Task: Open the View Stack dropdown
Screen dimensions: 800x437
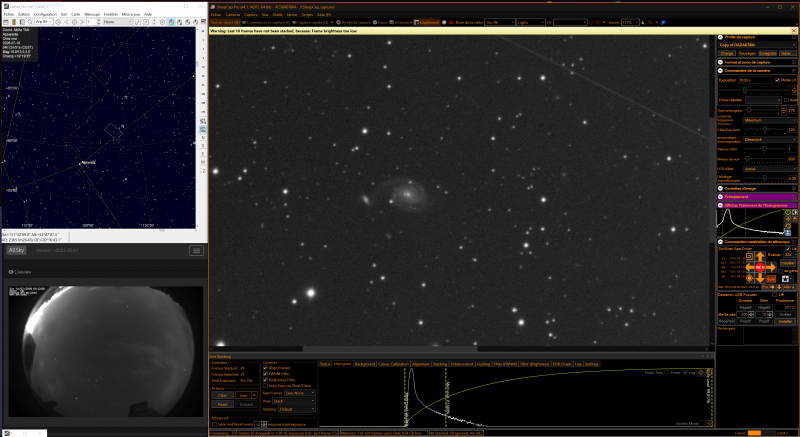Action: [294, 401]
